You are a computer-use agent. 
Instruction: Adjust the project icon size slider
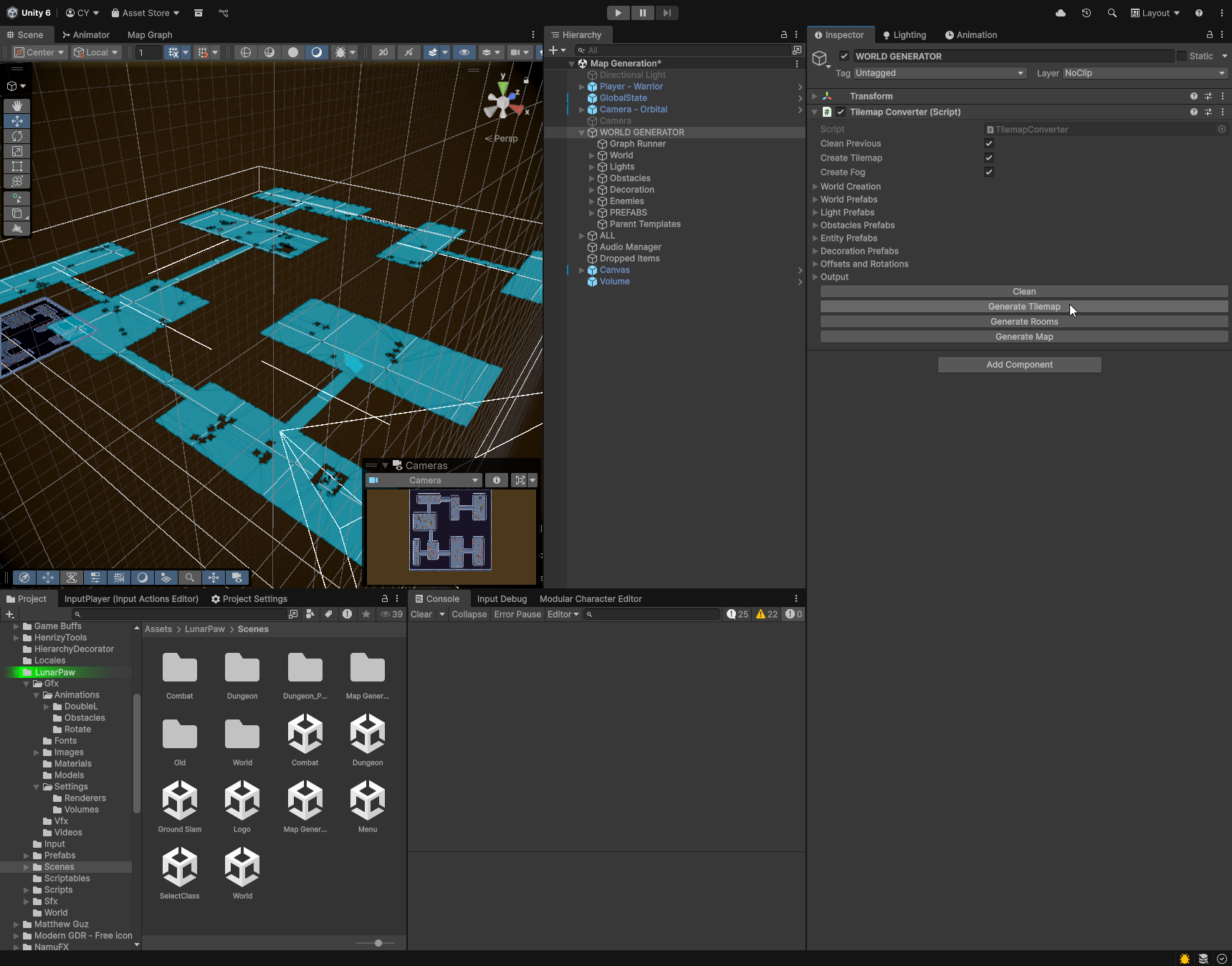point(378,943)
